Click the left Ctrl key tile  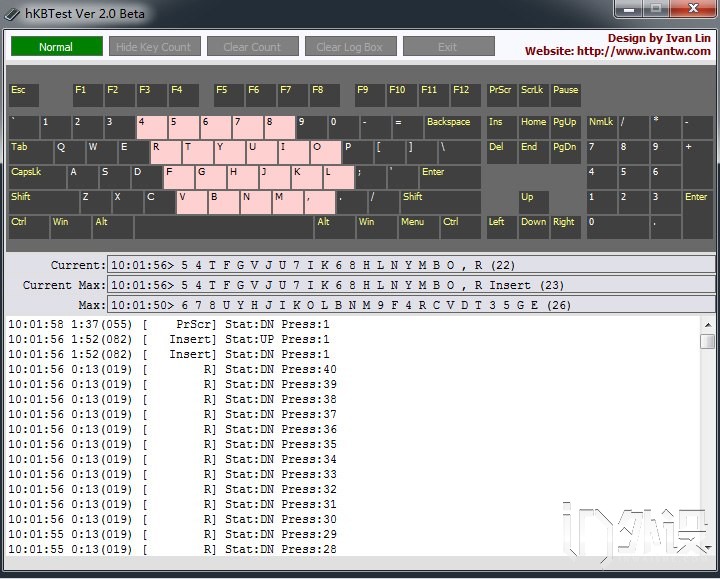[28, 227]
